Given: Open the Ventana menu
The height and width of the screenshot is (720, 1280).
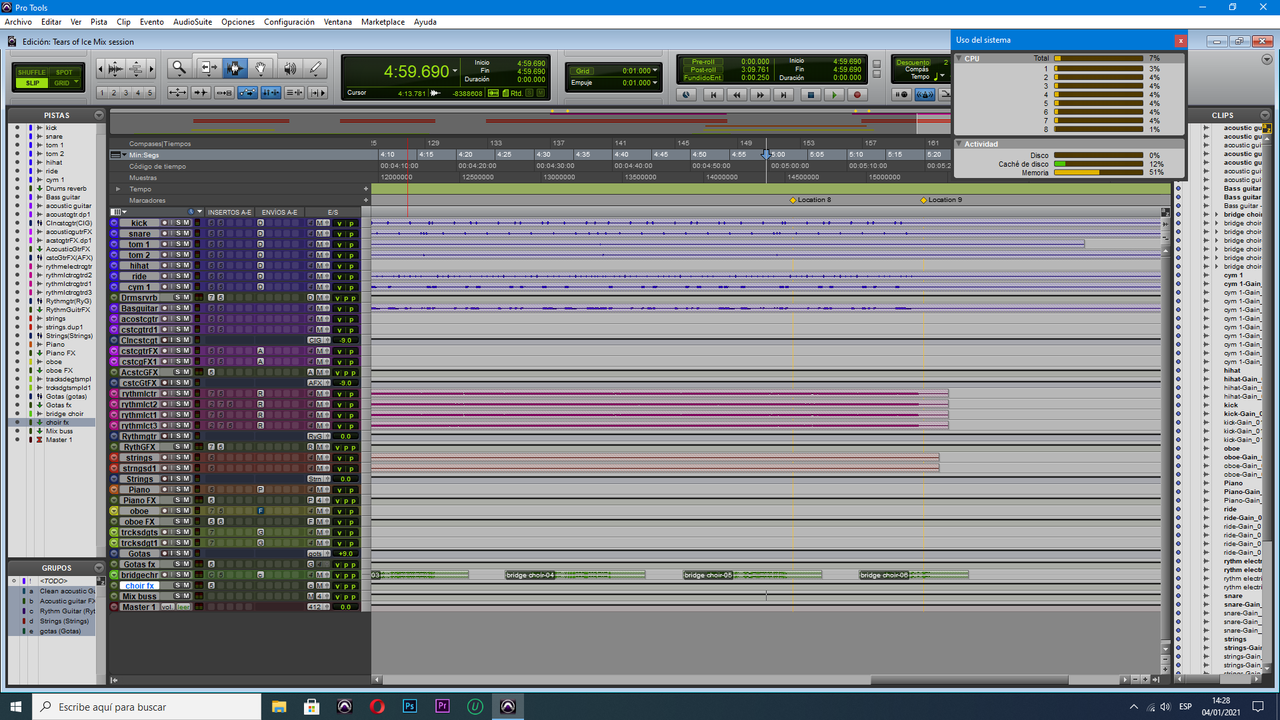Looking at the screenshot, I should coord(338,21).
